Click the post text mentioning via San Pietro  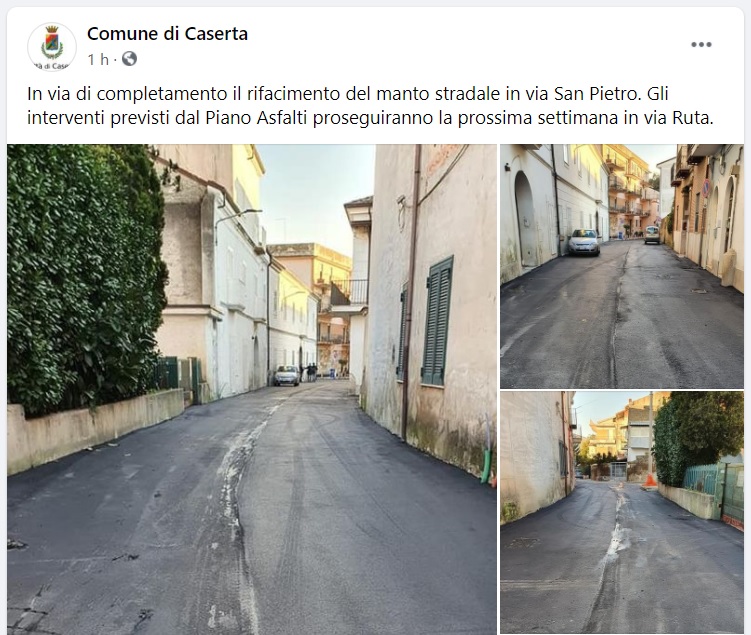[x=347, y=94]
